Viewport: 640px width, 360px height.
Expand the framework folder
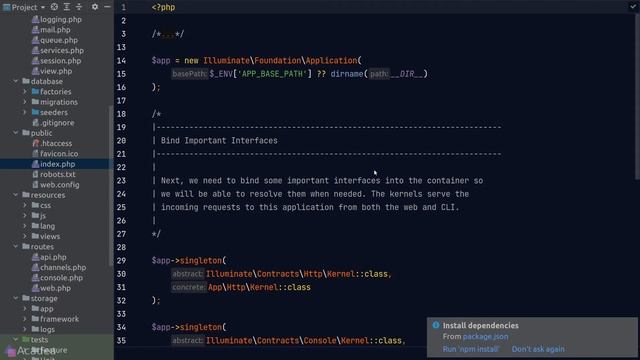tap(25, 319)
